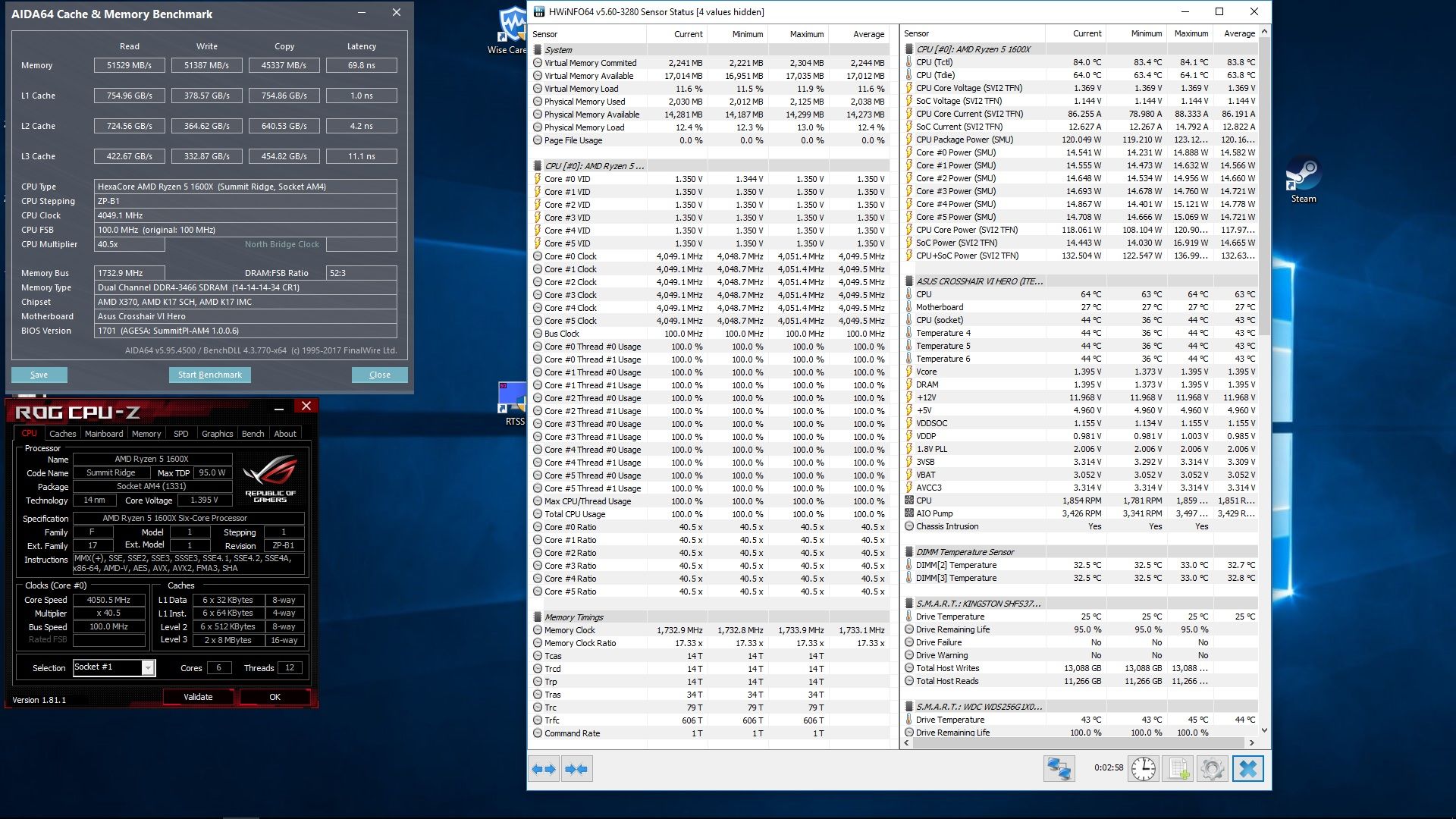Viewport: 1456px width, 819px height.
Task: Click Save button in AIDA64 benchmark
Action: tap(39, 375)
